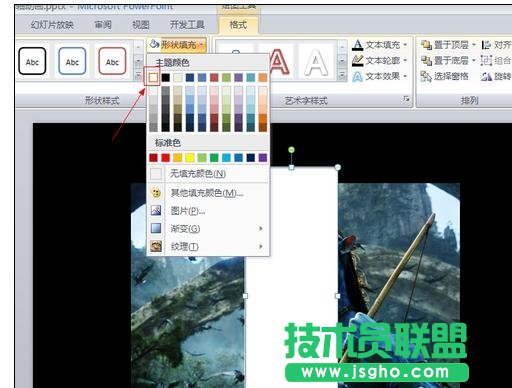
Task: Click the empty box icon for 无填充颜色
Action: [x=156, y=173]
